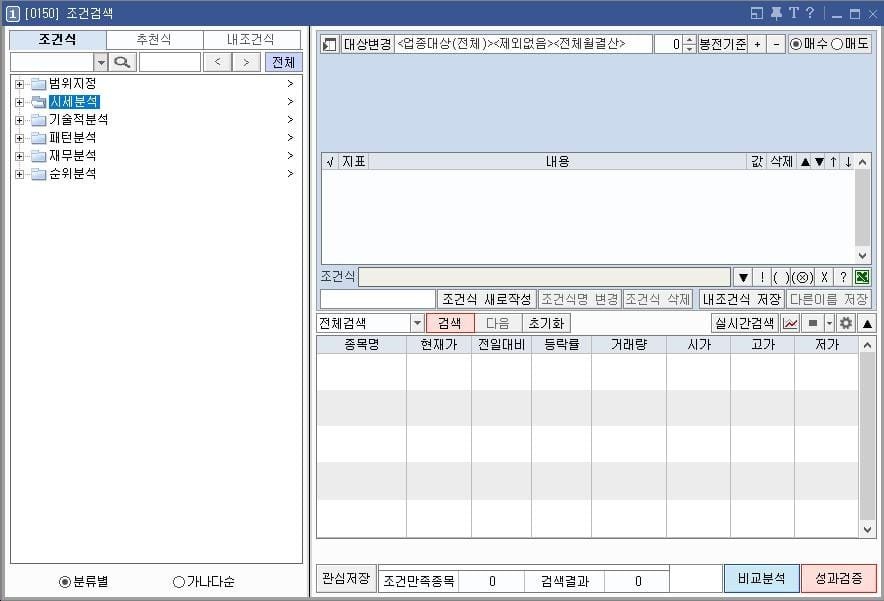
Task: Open the Excel export icon beside condition field
Action: (x=861, y=276)
